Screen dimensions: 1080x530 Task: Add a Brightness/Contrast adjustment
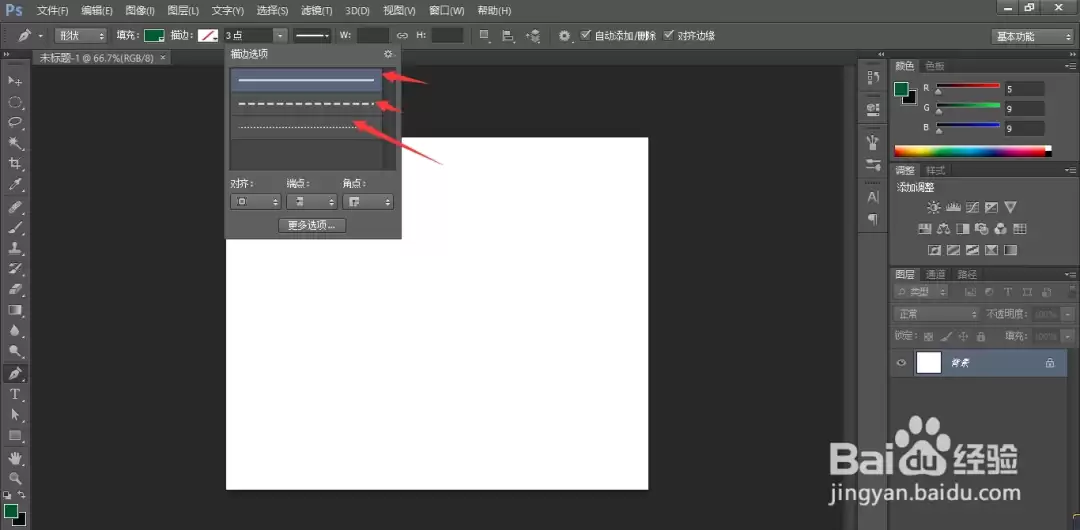tap(933, 207)
